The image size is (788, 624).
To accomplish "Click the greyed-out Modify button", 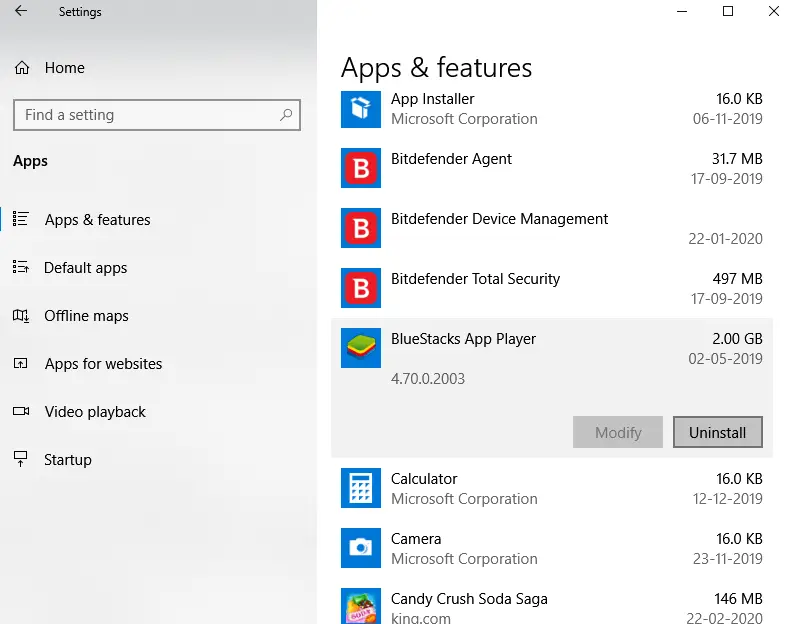I will [x=618, y=432].
